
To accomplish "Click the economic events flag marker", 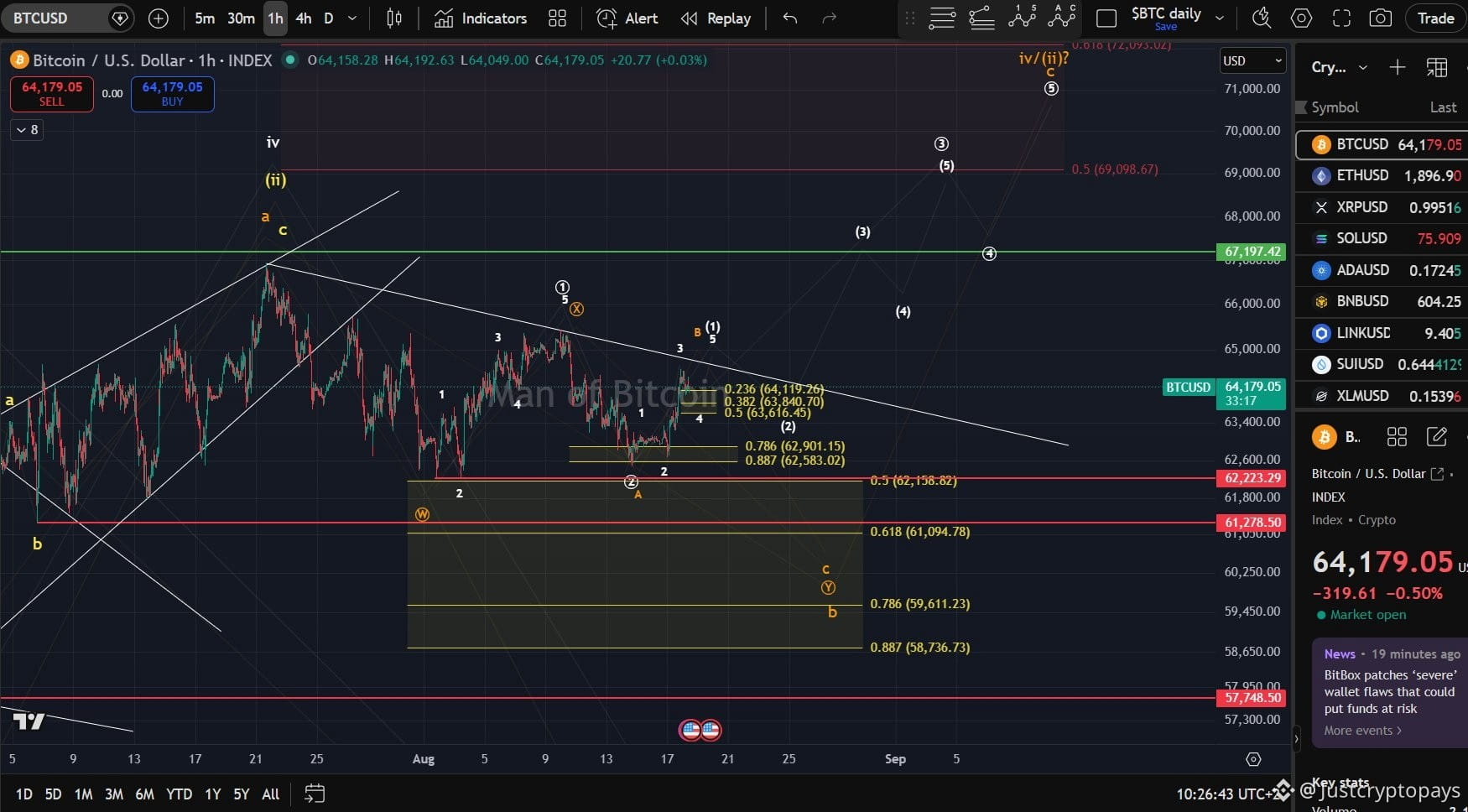I will (700, 730).
